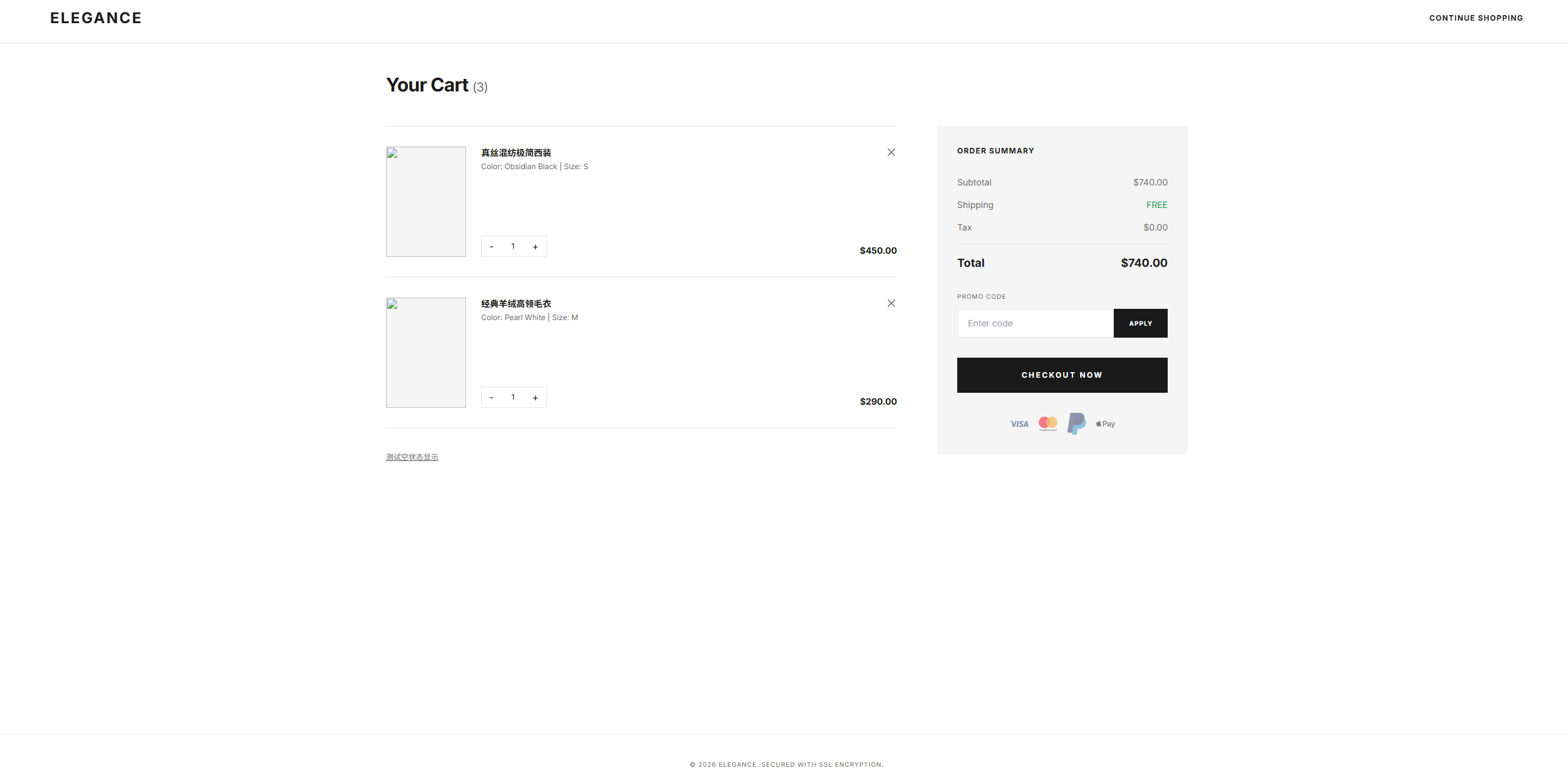
Task: Decrease quantity of the $450.00 item
Action: 492,247
